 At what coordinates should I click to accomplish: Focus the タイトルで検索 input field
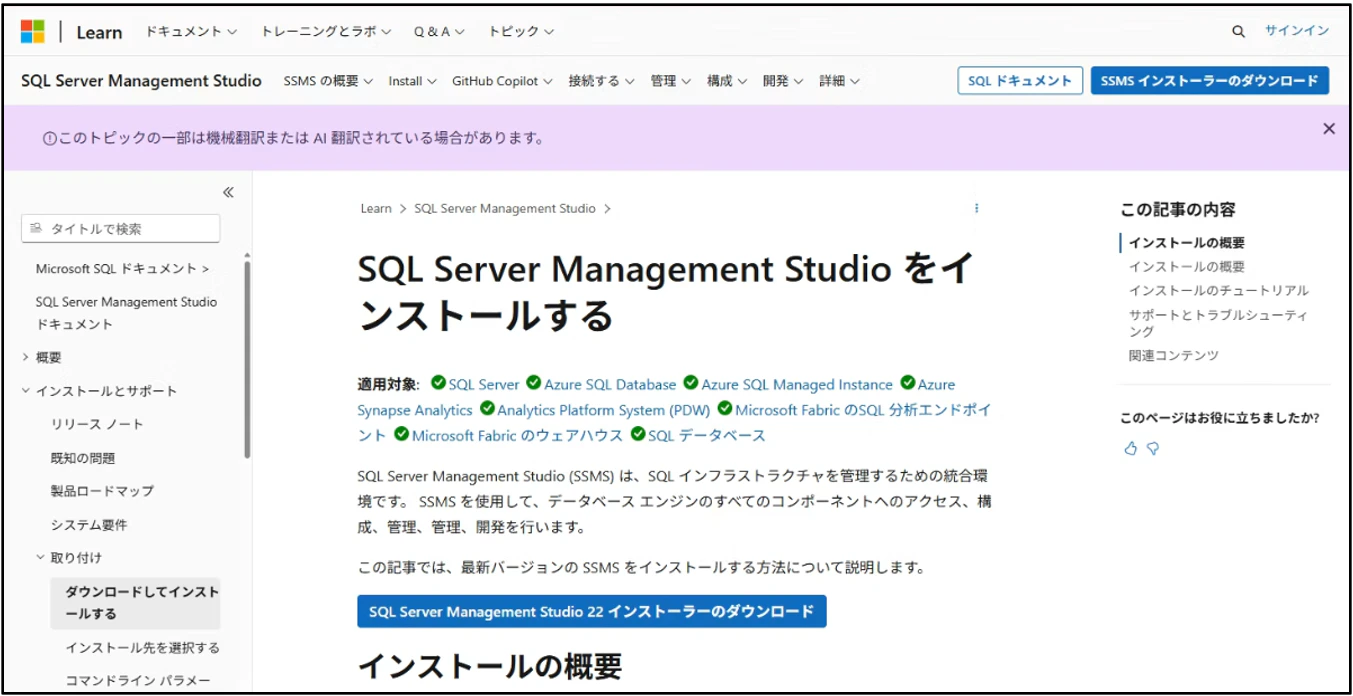pos(120,228)
